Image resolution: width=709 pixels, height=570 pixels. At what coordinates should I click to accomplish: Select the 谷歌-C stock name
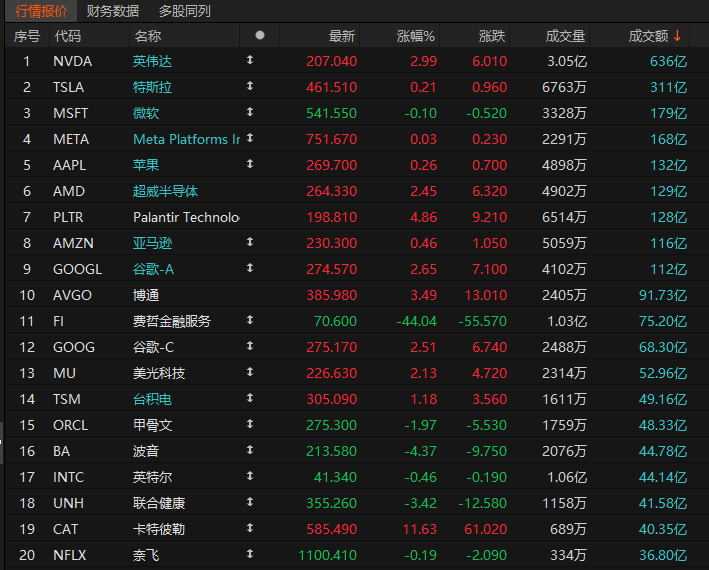point(153,347)
